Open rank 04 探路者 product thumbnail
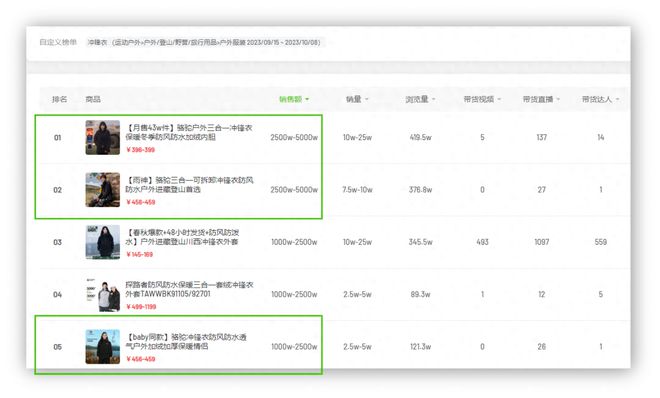Viewport: 660px width, 398px height. pyautogui.click(x=103, y=295)
